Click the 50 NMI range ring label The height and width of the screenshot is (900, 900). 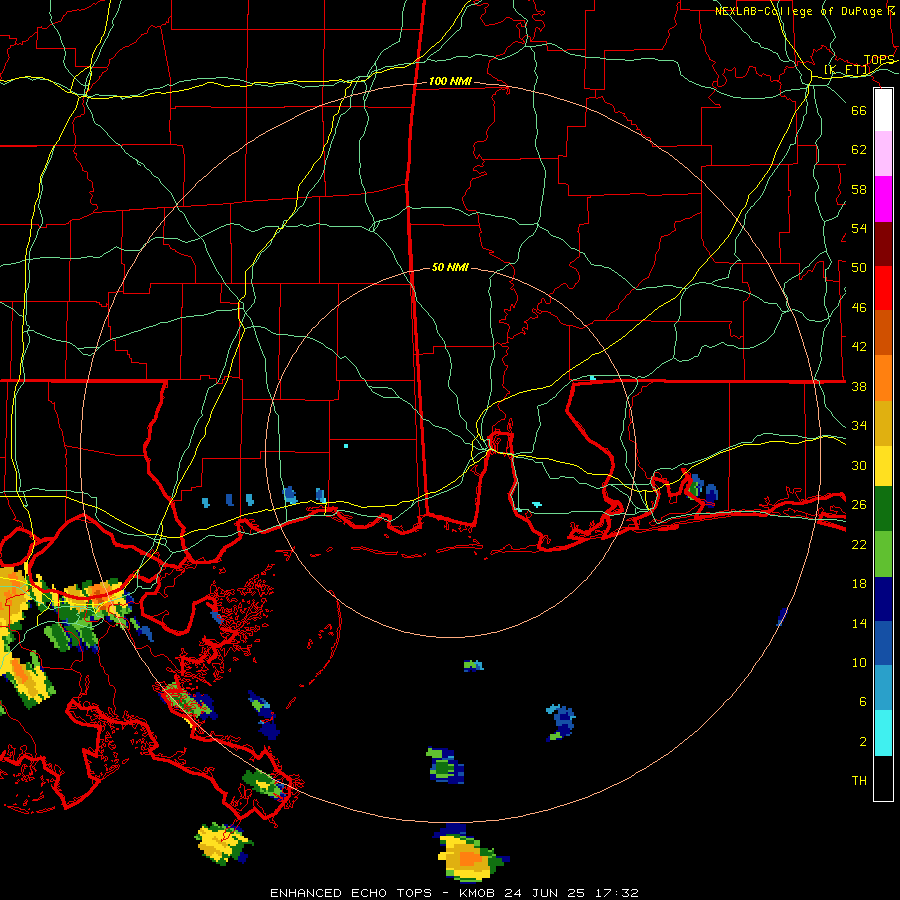click(x=450, y=267)
